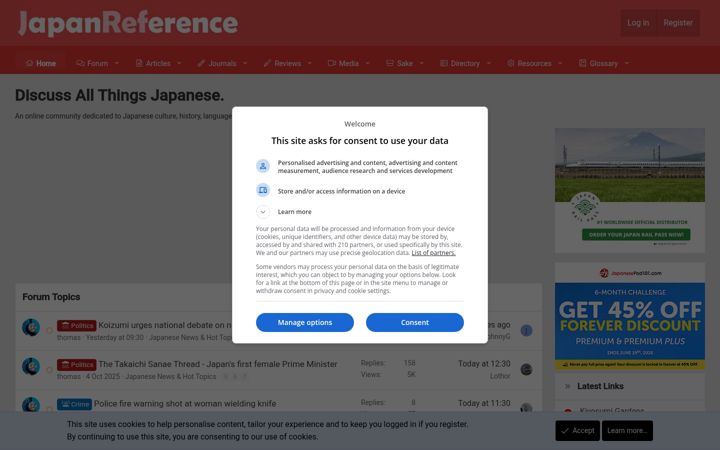Screen dimensions: 720x450
Task: Click Learn more in cookie banner
Action: pyautogui.click(x=627, y=430)
